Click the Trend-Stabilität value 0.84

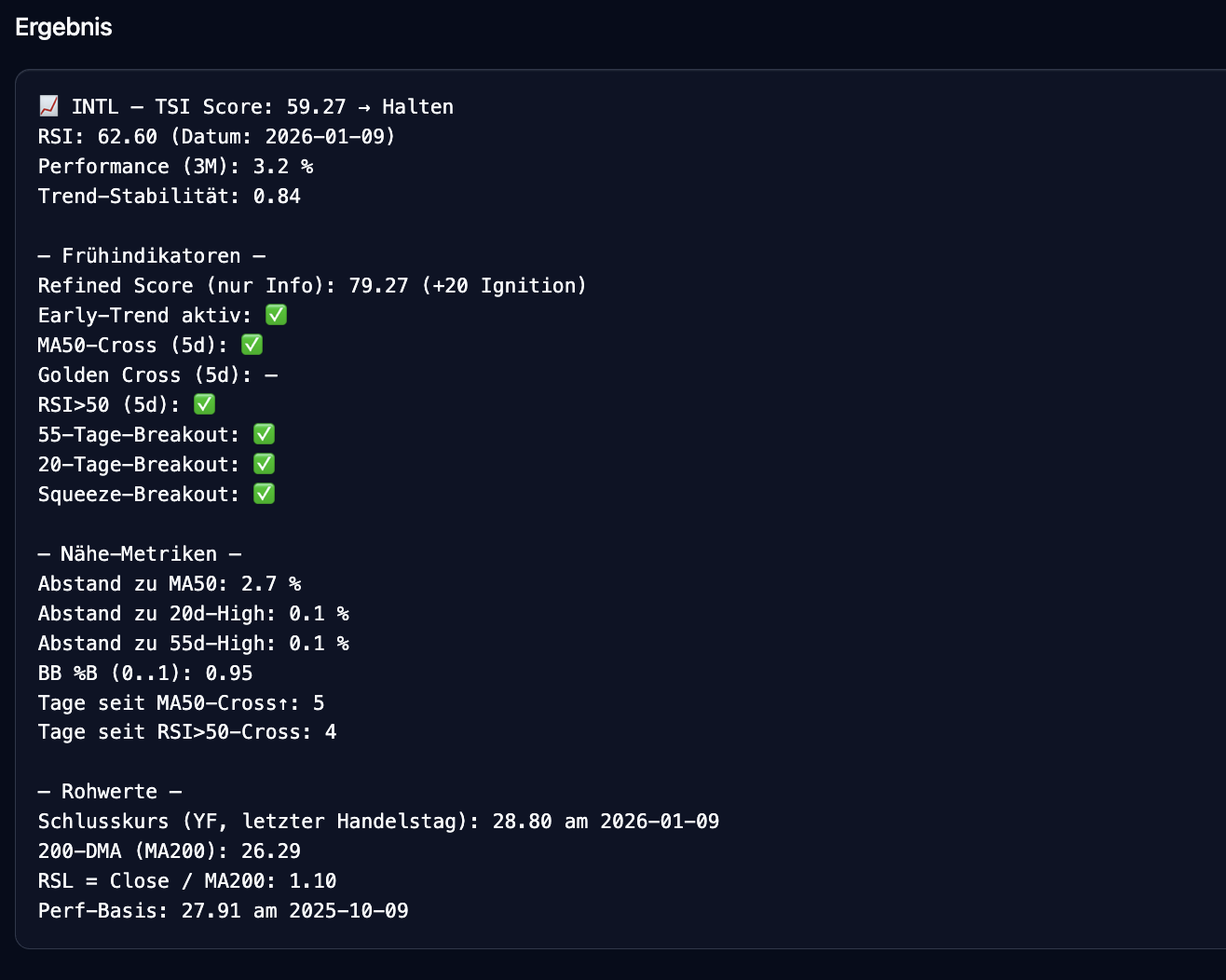(277, 196)
